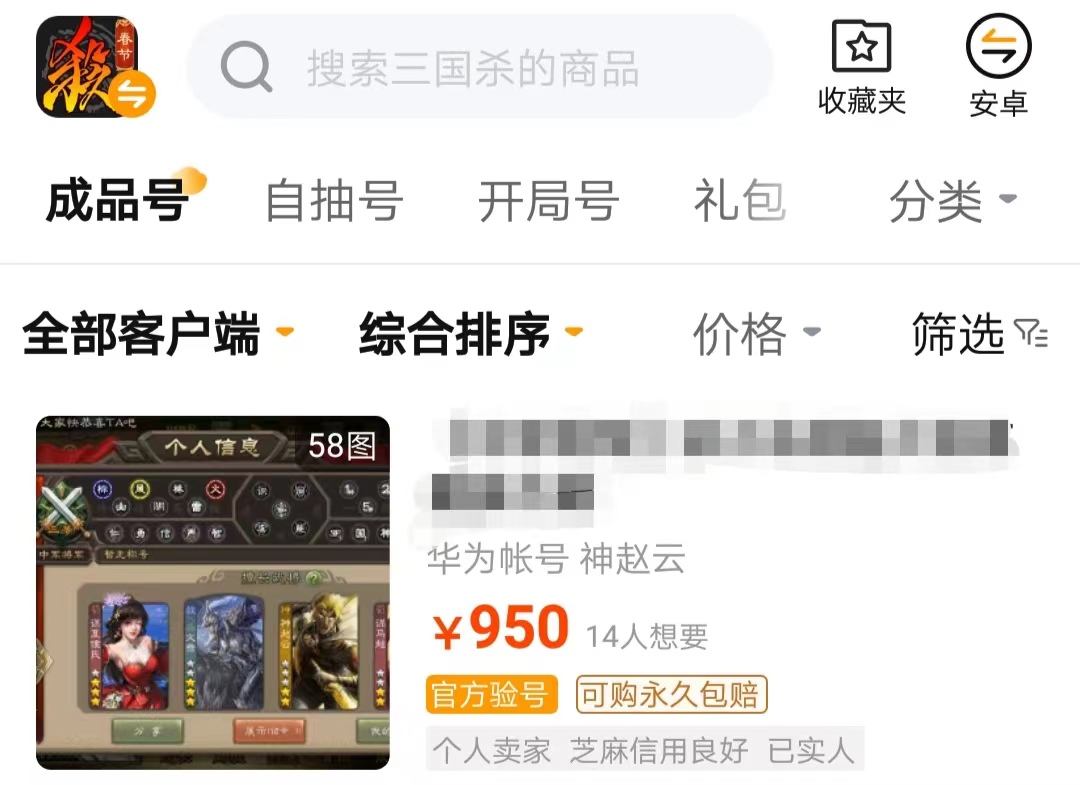Click the 可购永久包赔 tag

click(x=671, y=694)
